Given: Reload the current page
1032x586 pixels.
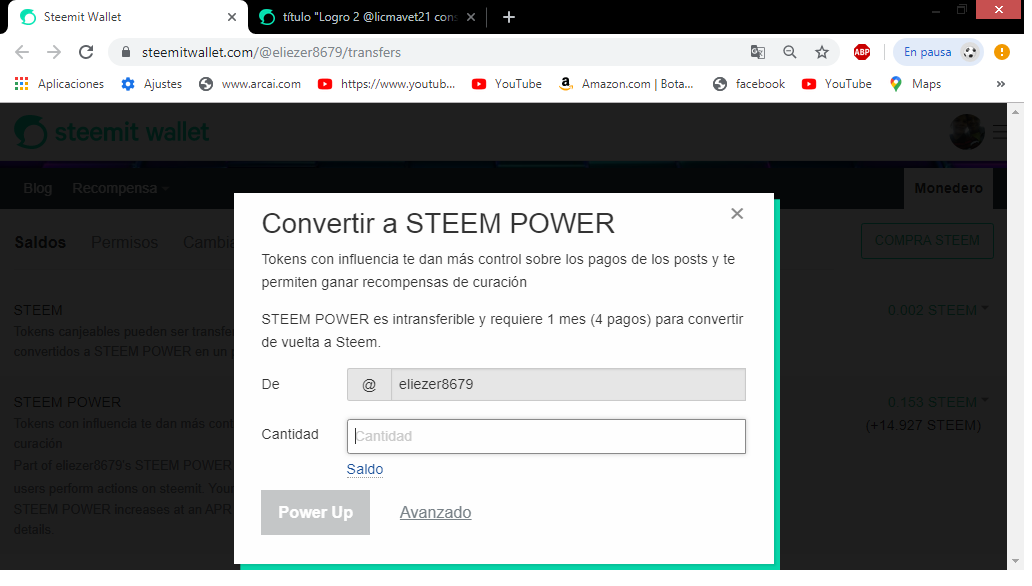Looking at the screenshot, I should click(x=86, y=53).
